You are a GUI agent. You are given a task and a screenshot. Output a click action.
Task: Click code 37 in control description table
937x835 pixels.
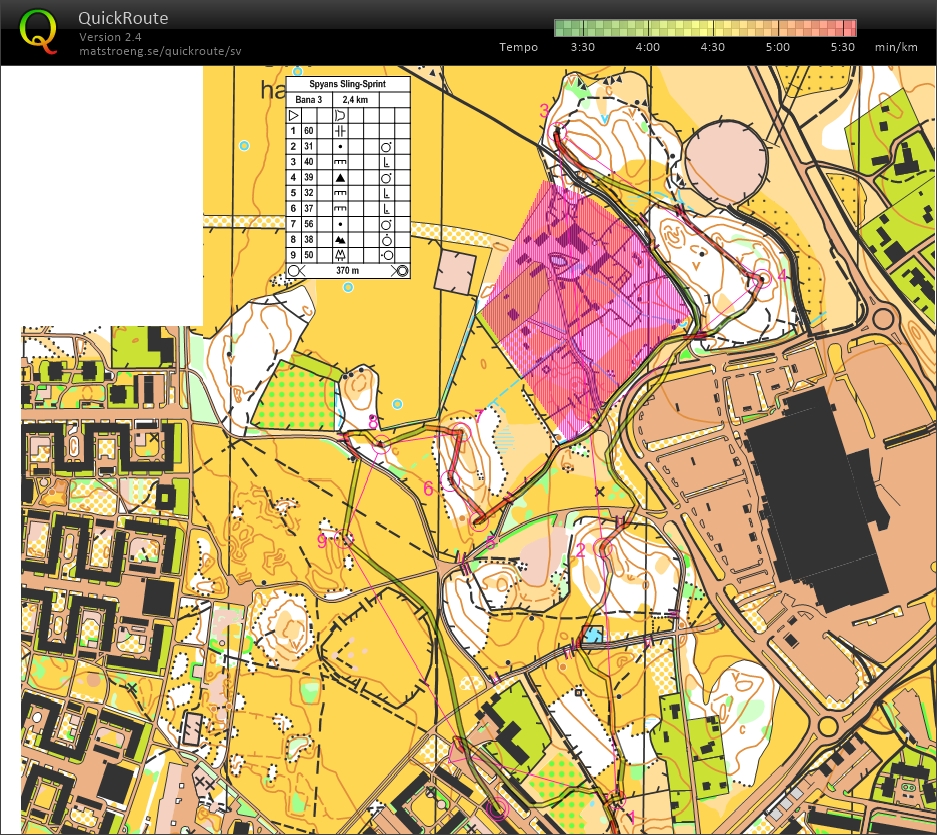[x=308, y=209]
